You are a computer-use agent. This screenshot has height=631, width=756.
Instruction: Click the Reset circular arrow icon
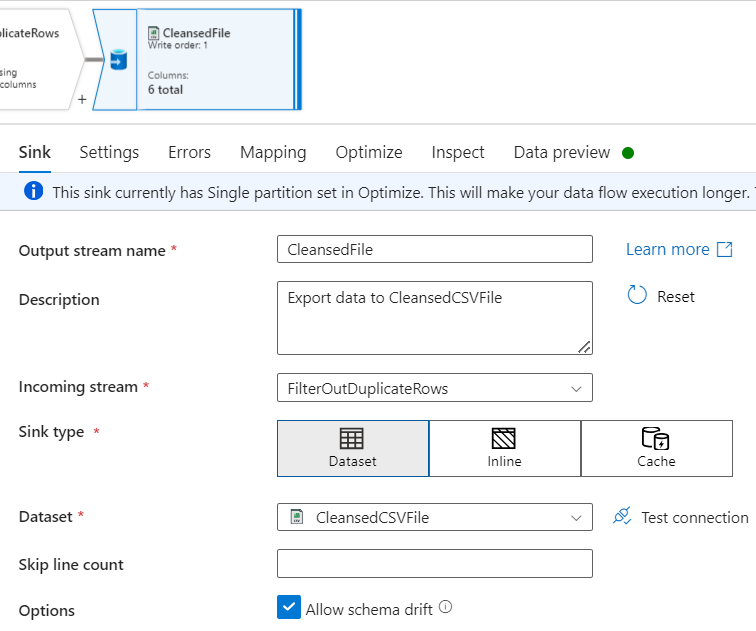pos(637,295)
